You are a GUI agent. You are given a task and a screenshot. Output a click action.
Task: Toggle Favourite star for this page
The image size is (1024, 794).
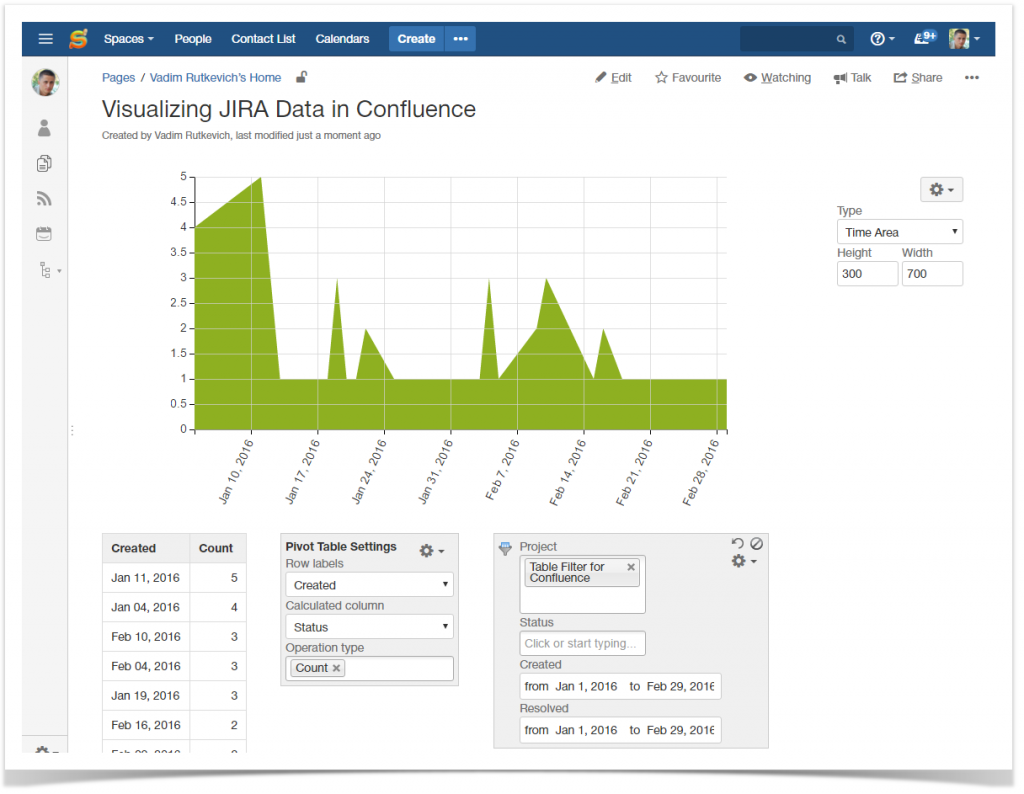688,77
